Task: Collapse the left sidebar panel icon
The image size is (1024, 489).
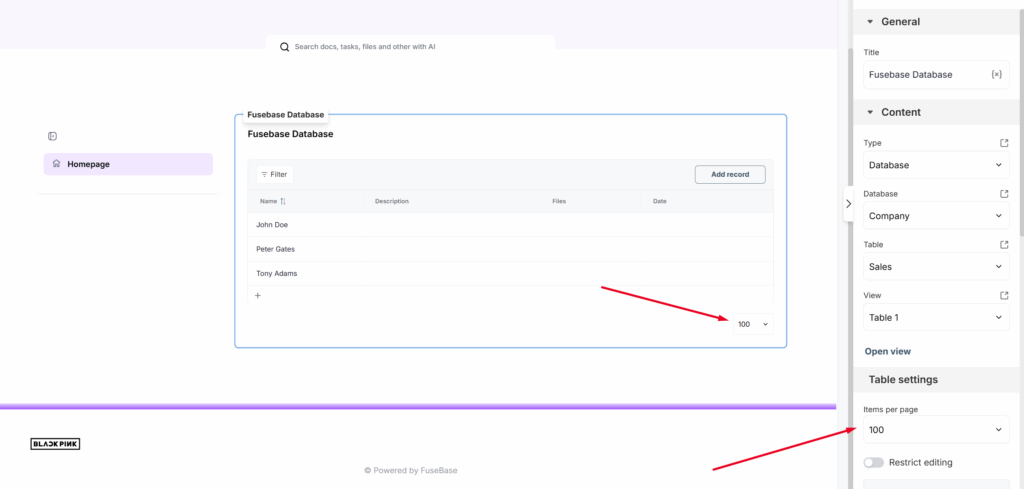Action: pos(52,136)
